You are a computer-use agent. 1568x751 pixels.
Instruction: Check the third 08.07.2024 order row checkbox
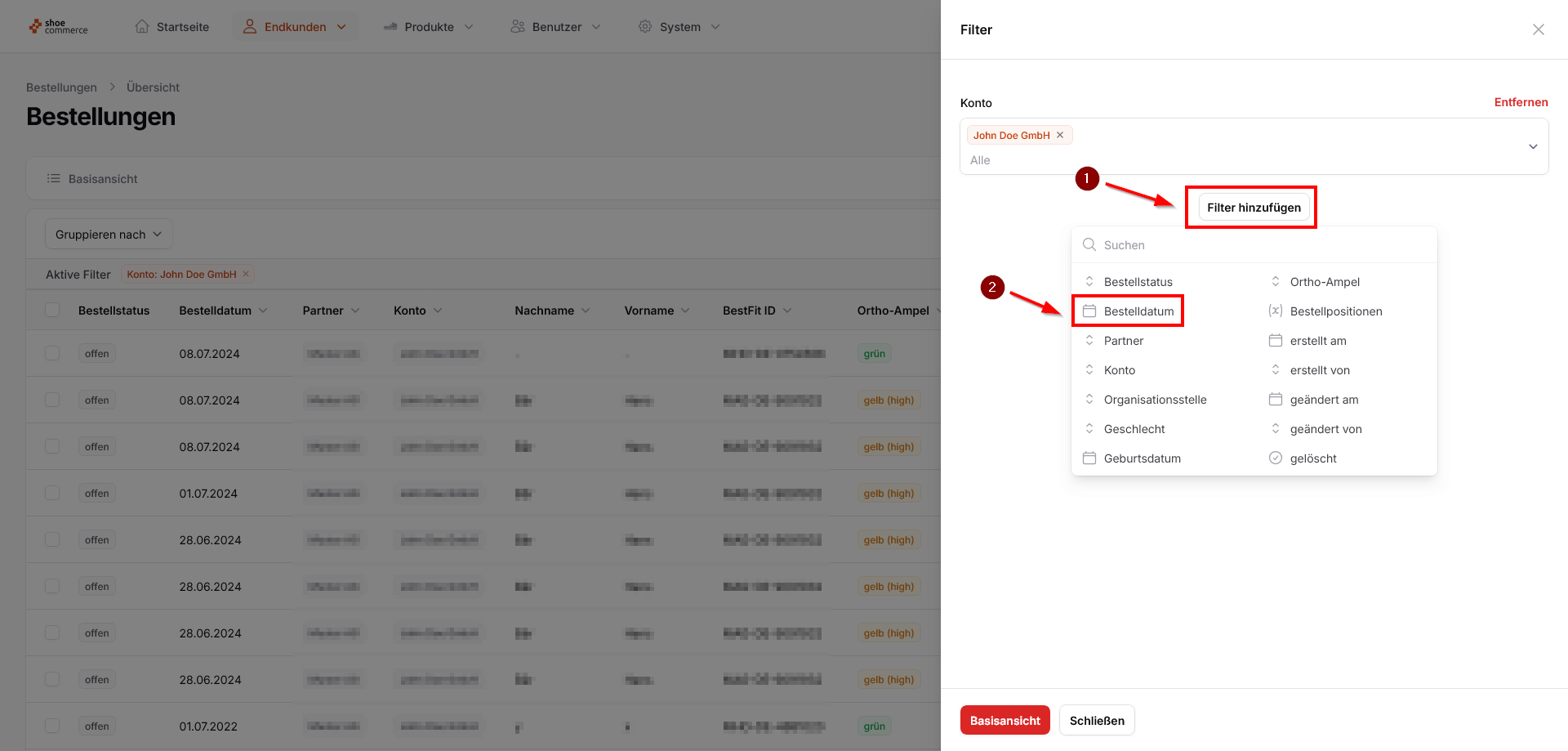tap(52, 446)
